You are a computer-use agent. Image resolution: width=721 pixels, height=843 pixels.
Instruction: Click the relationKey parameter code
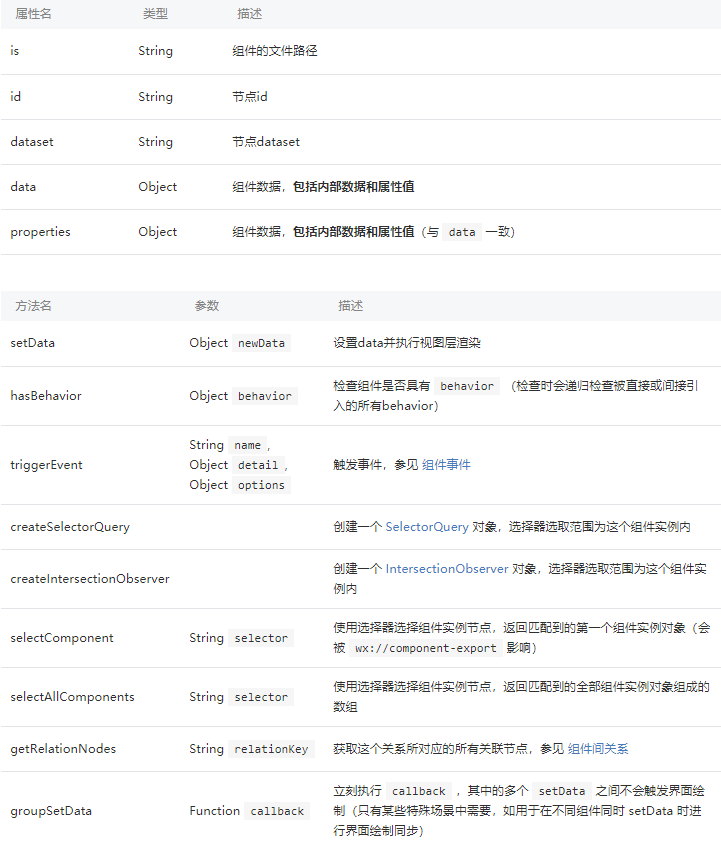coord(271,749)
